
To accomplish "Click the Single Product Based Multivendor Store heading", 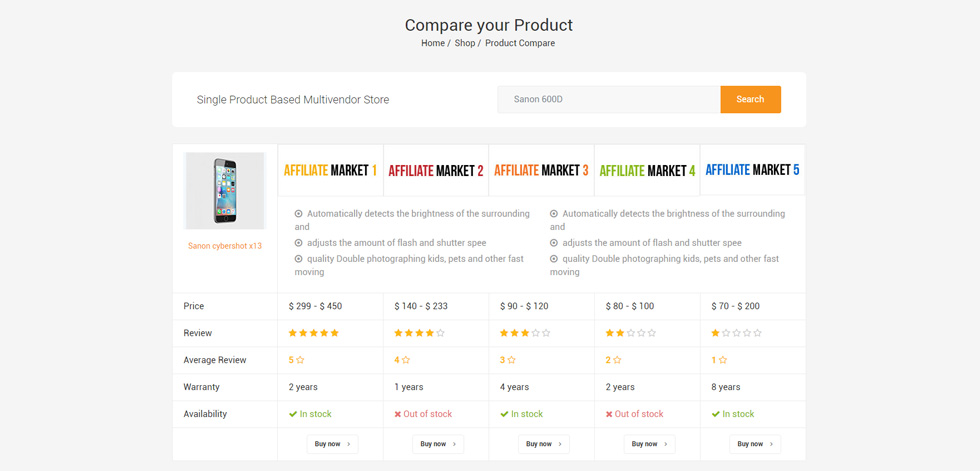I will [x=292, y=100].
